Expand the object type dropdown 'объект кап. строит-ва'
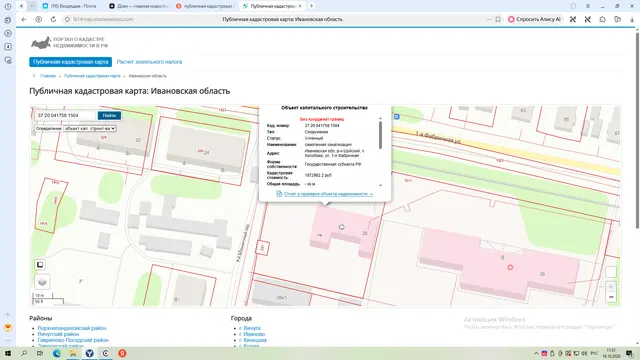 tap(90, 129)
